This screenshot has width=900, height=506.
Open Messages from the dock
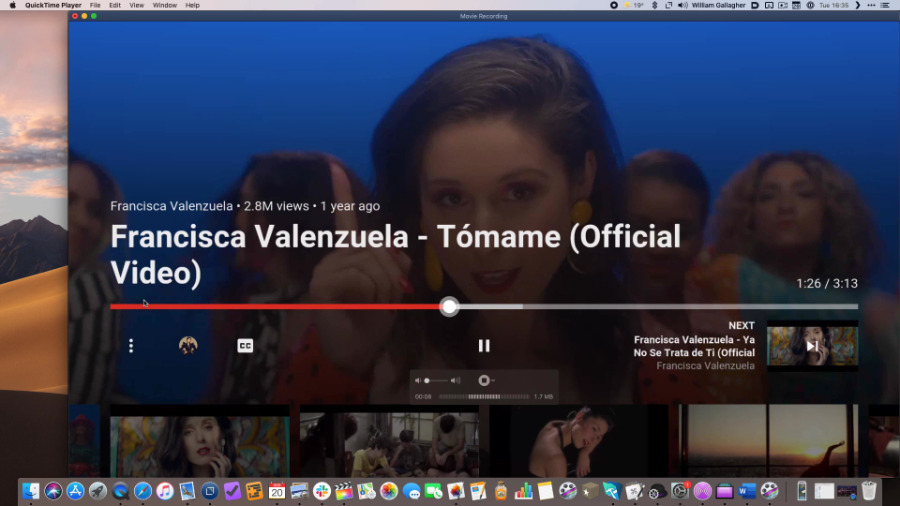click(x=411, y=491)
